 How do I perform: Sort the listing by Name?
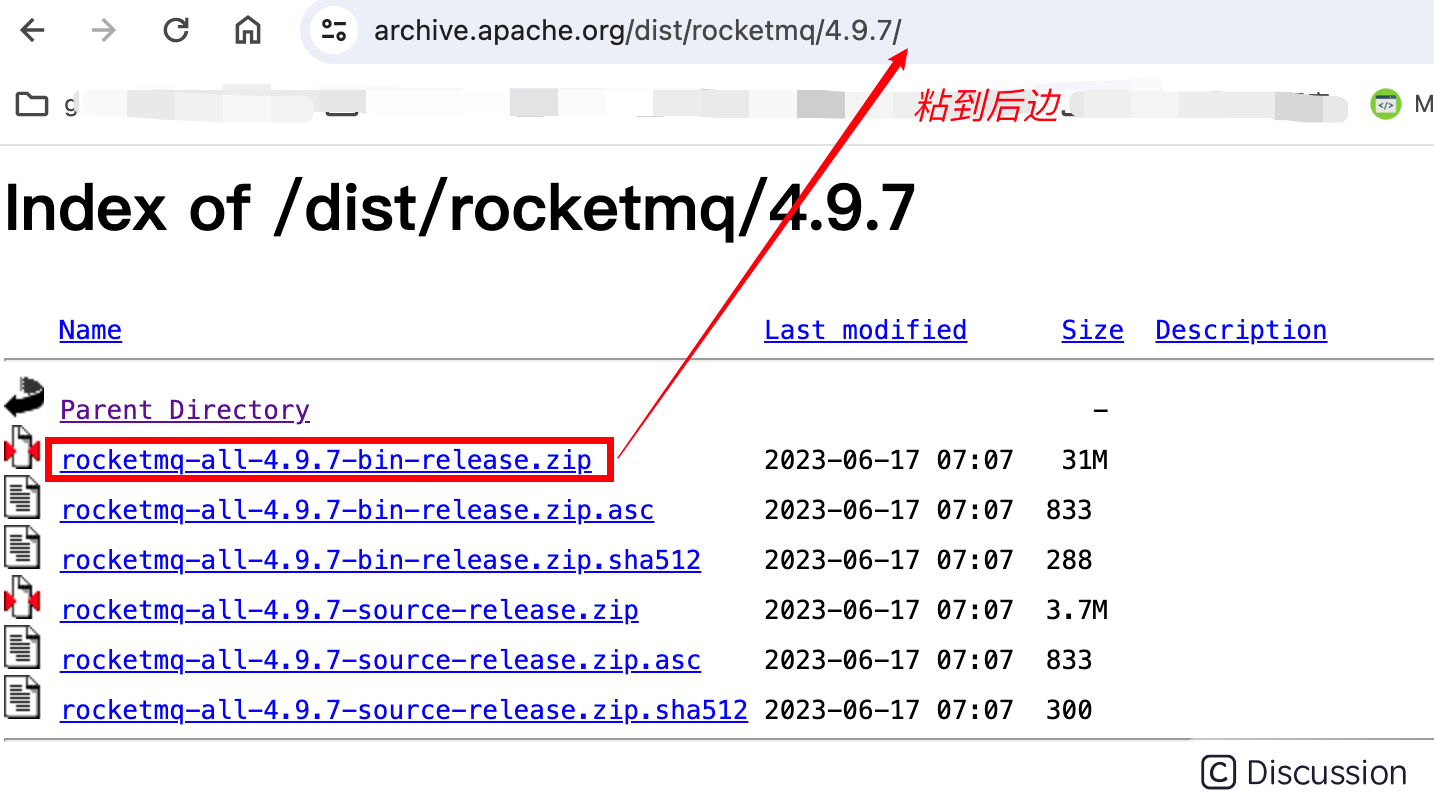coord(89,330)
